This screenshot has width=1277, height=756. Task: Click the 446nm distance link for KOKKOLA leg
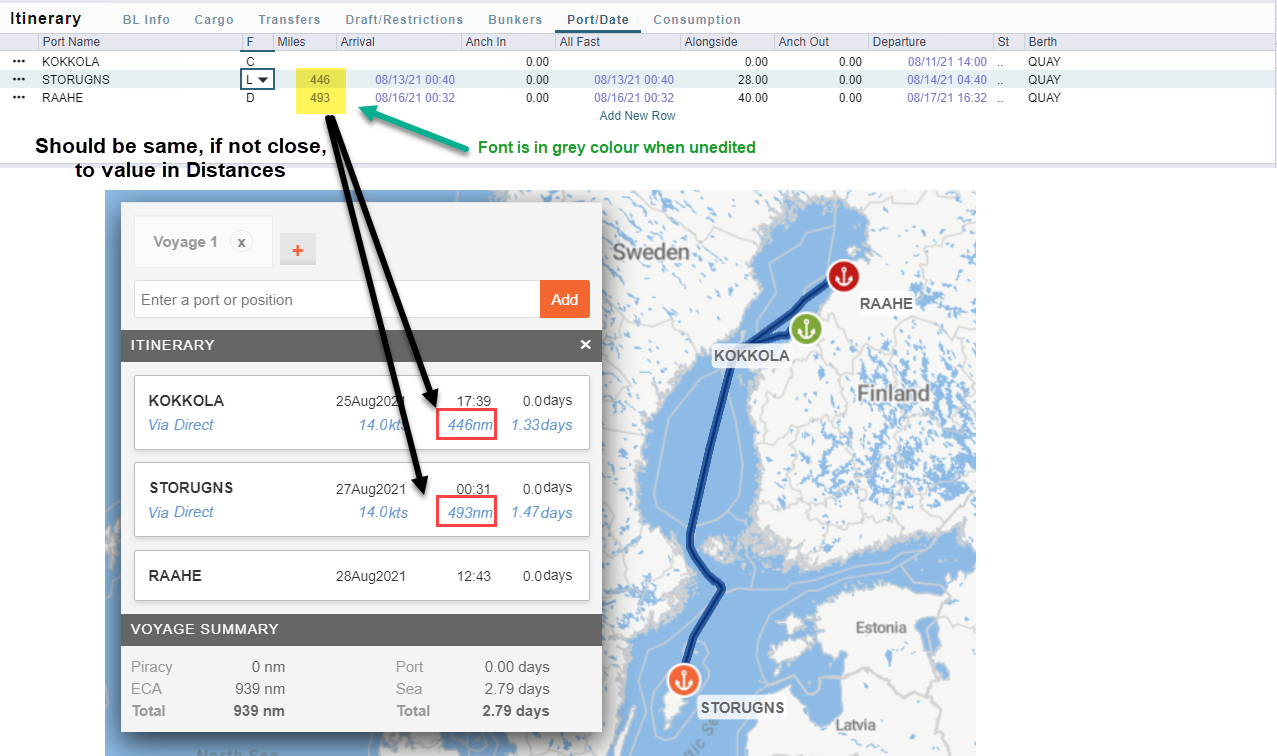(466, 424)
